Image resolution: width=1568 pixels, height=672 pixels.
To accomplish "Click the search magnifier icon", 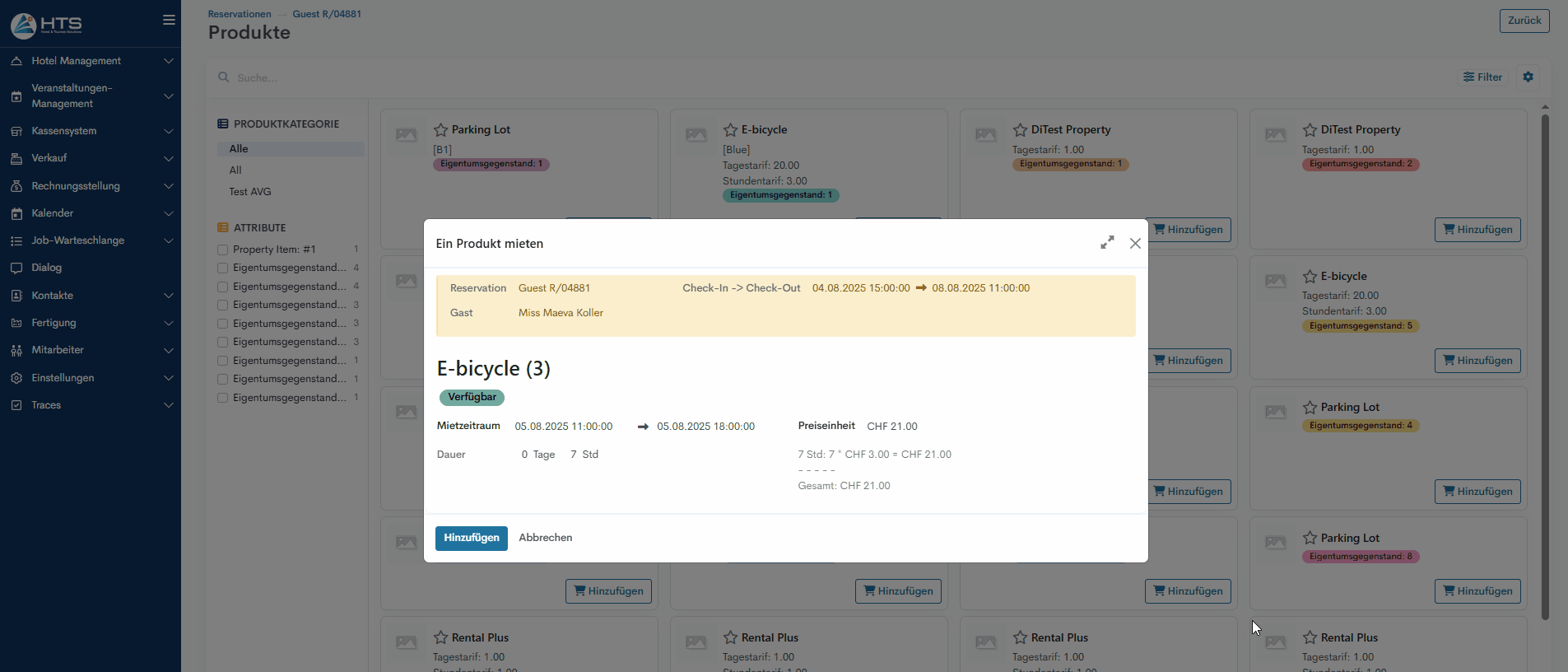I will pos(223,77).
